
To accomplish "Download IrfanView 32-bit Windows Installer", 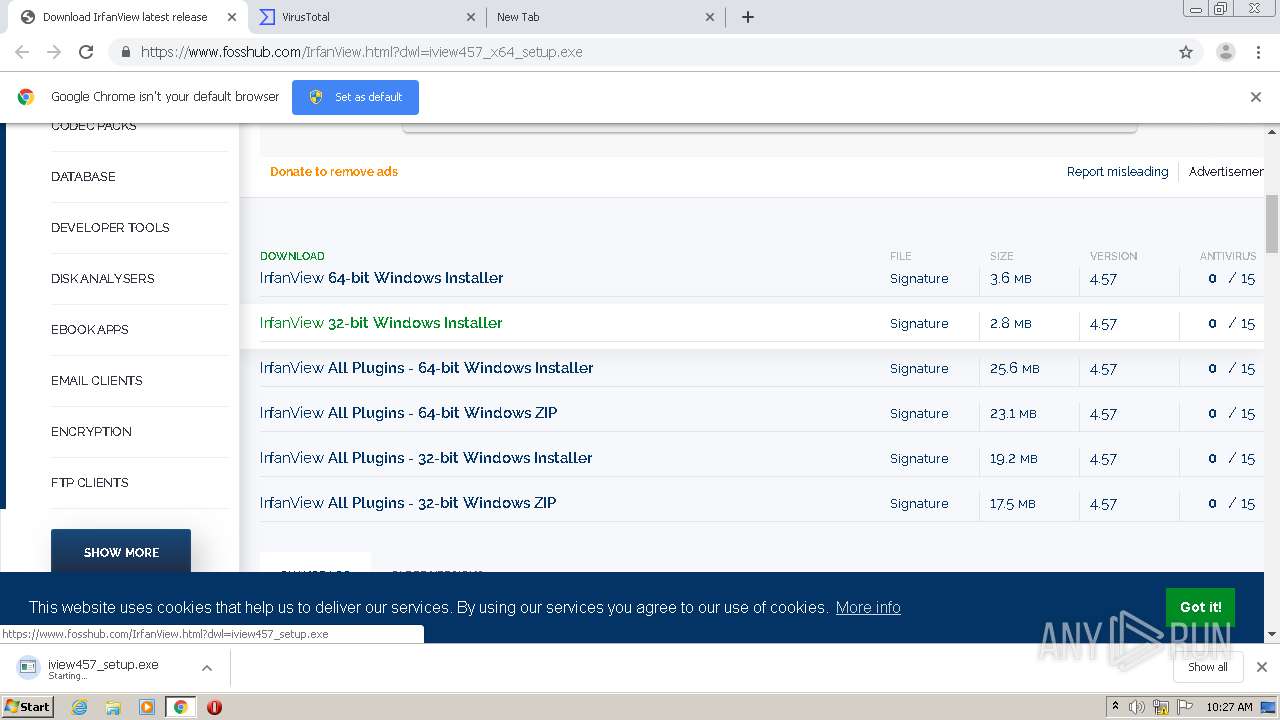I will pos(381,323).
